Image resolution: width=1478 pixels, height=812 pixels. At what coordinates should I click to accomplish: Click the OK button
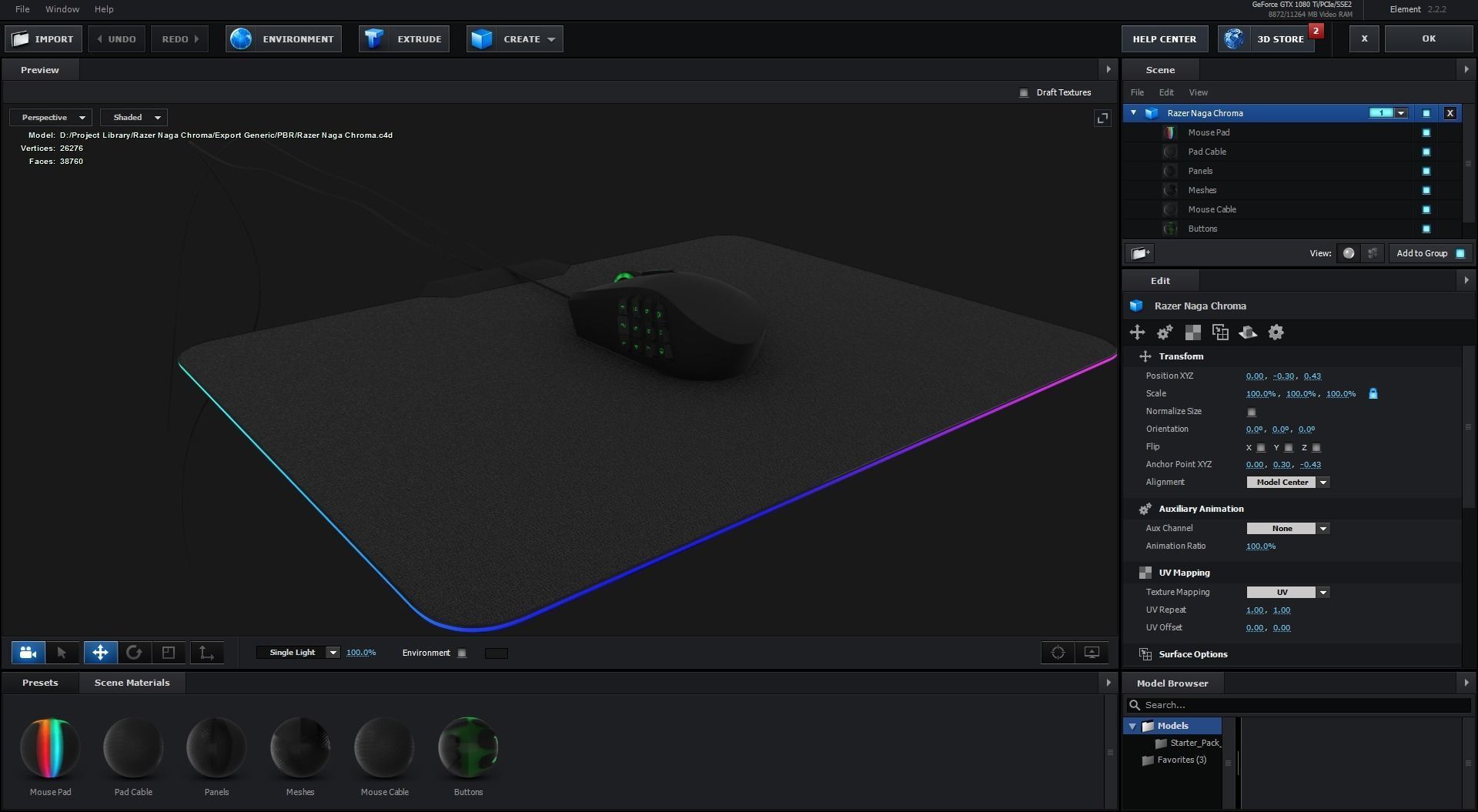pyautogui.click(x=1429, y=39)
